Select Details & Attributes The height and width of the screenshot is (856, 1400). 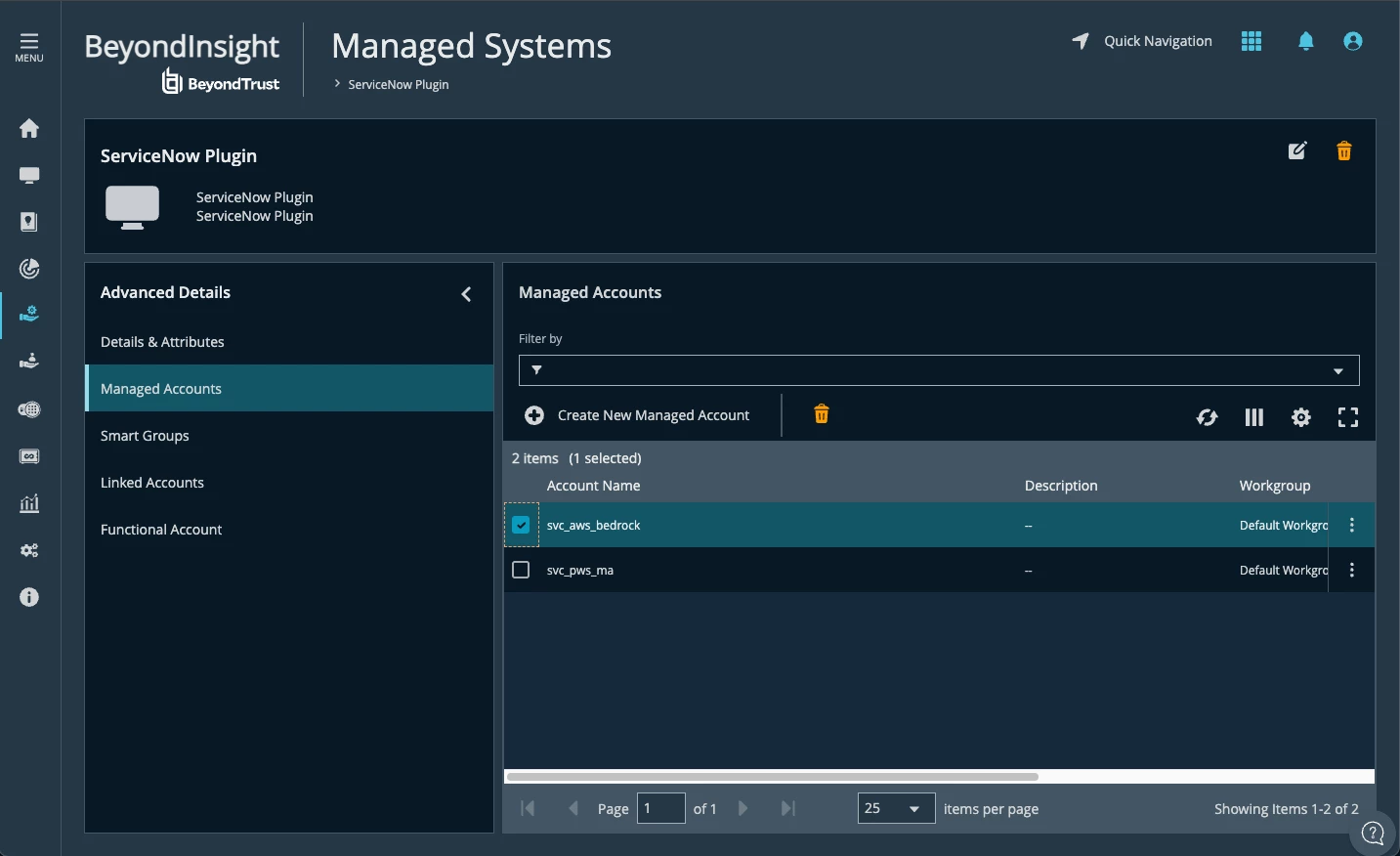[x=289, y=342]
